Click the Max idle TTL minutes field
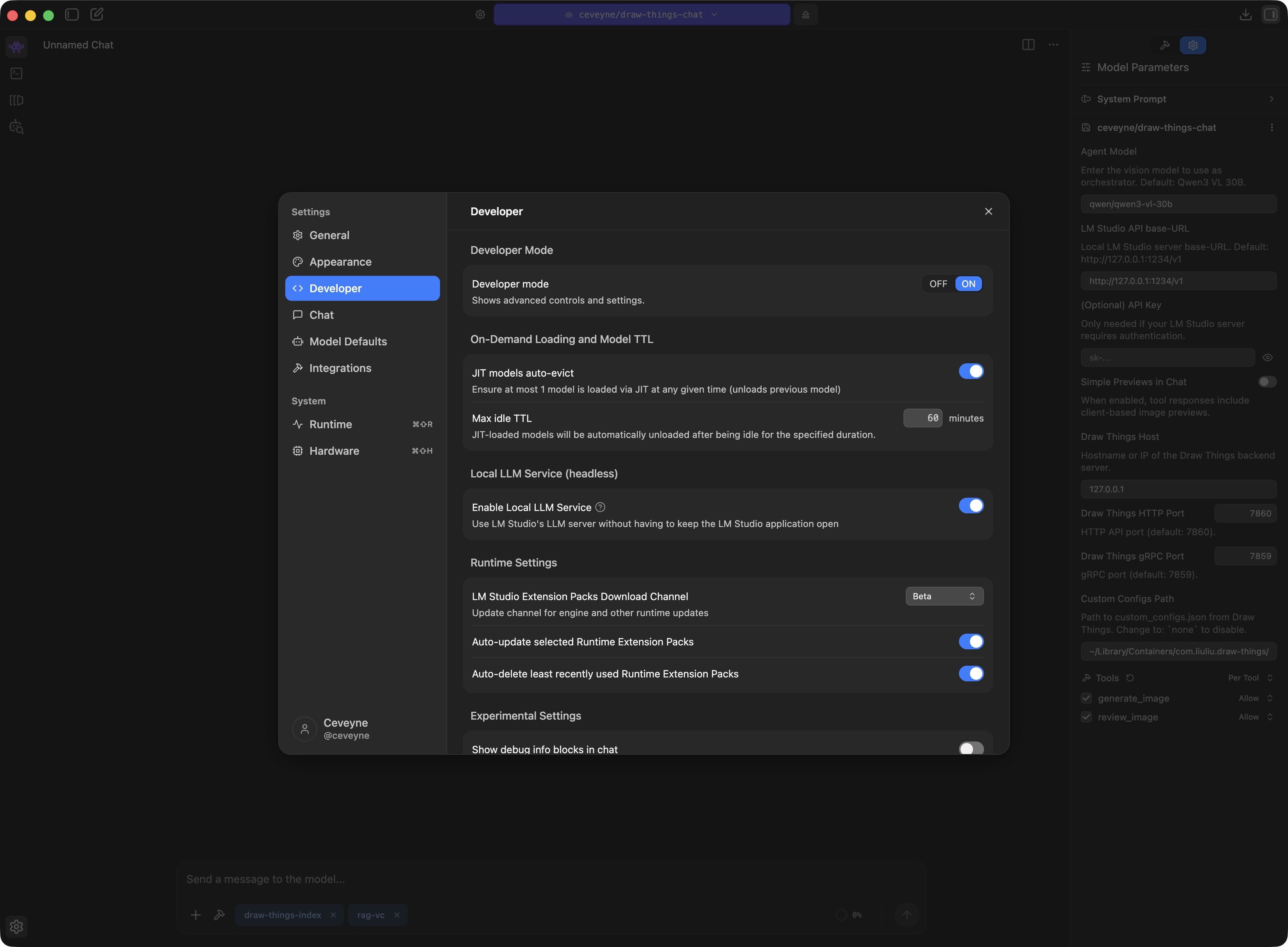 point(922,418)
